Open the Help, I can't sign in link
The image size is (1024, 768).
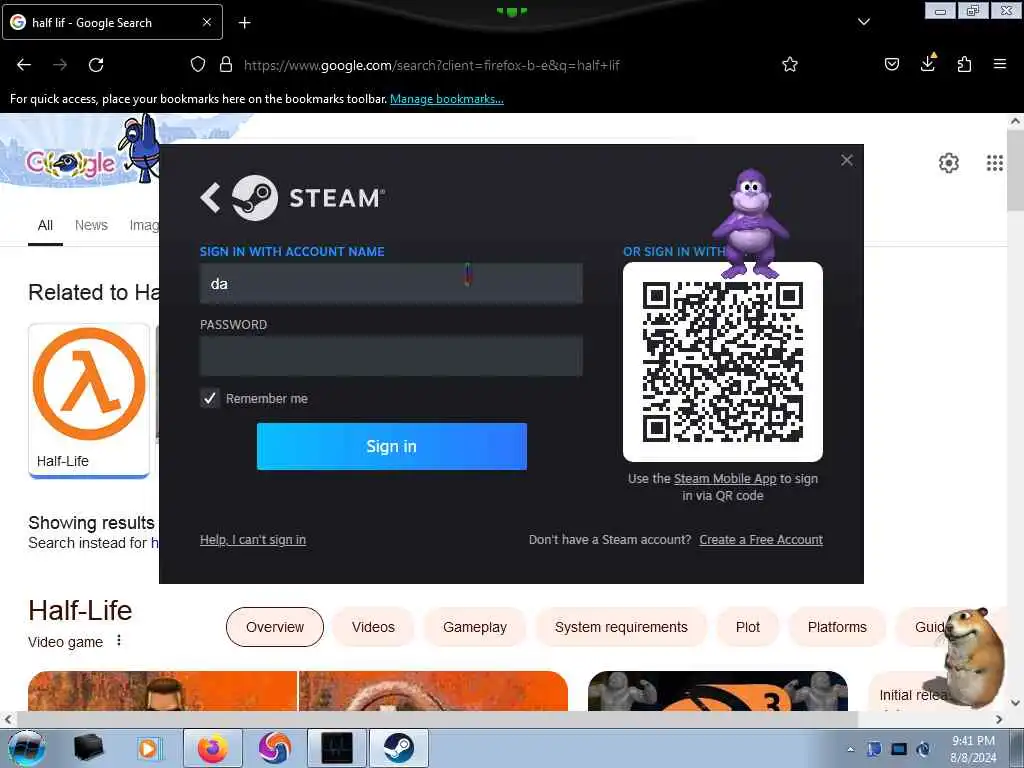pyautogui.click(x=253, y=539)
